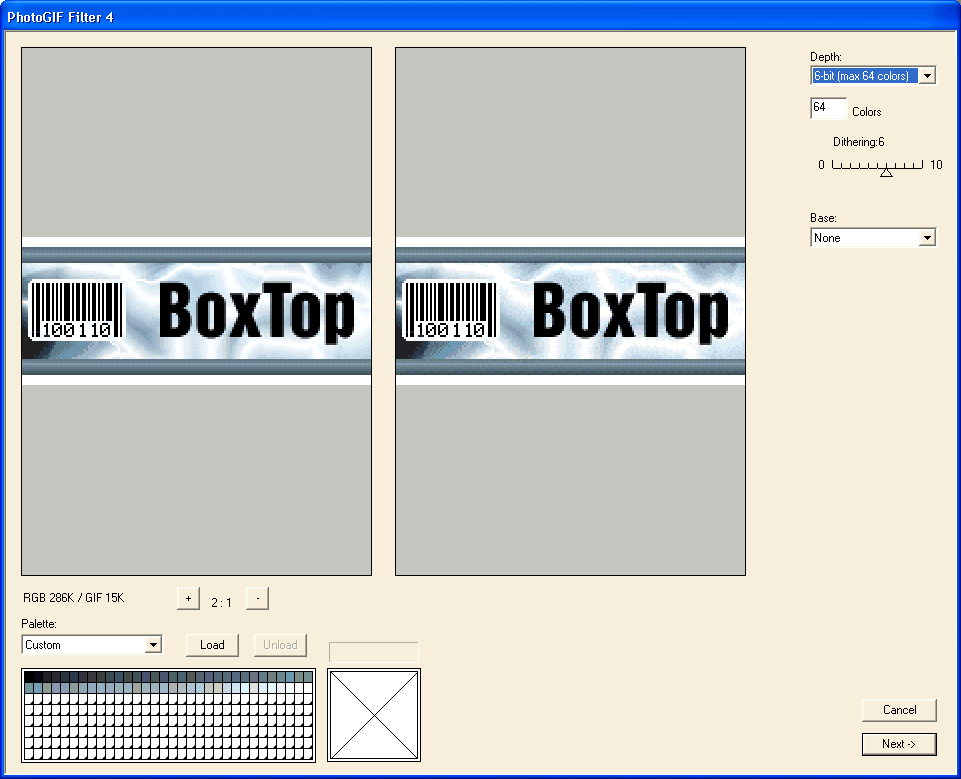Click the PhotoGIF Filter 4 title bar
The image size is (961, 779).
480,17
